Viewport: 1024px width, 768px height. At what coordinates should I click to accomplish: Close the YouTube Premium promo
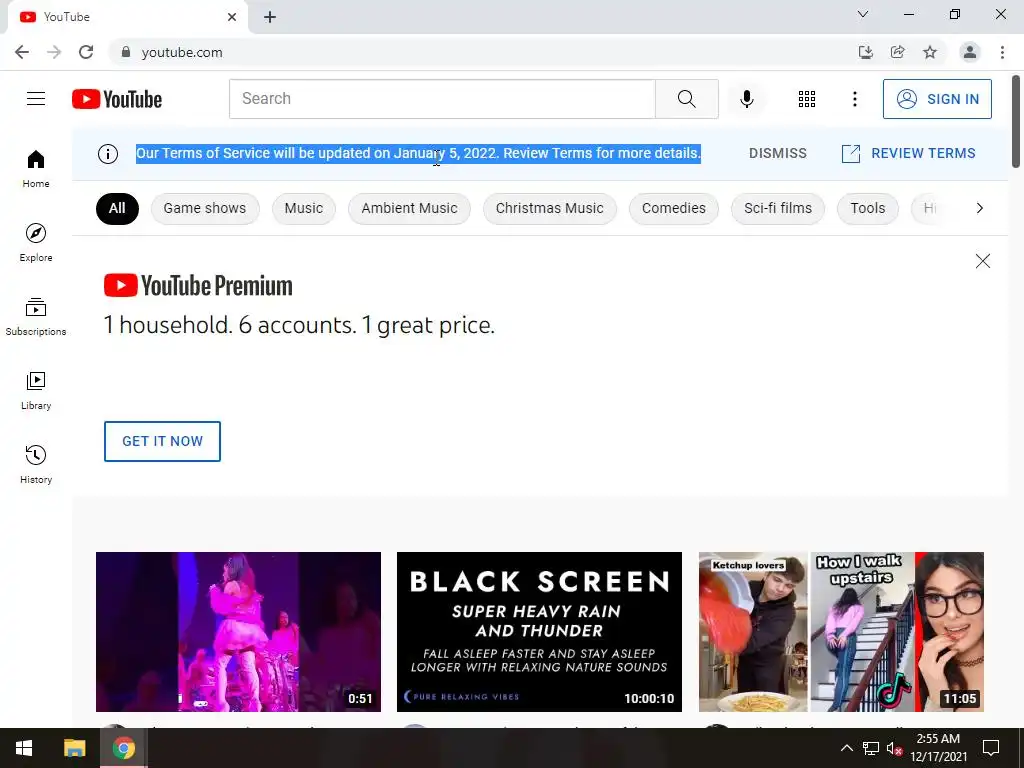982,261
